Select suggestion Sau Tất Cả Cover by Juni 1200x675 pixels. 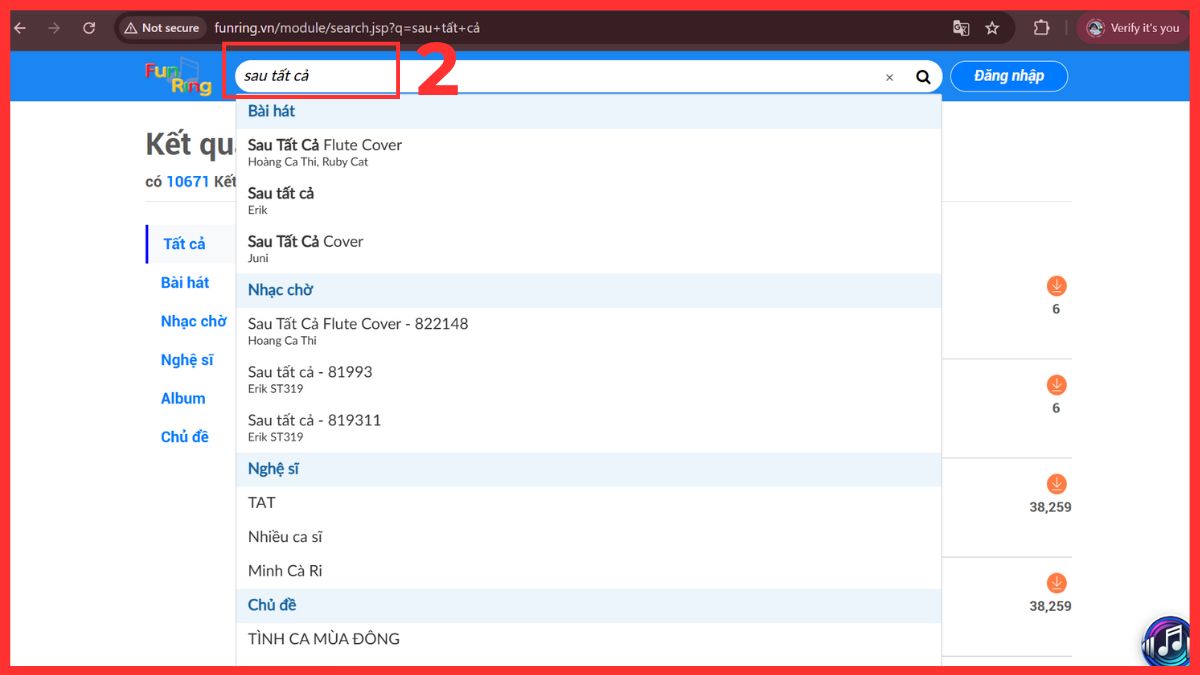point(588,249)
